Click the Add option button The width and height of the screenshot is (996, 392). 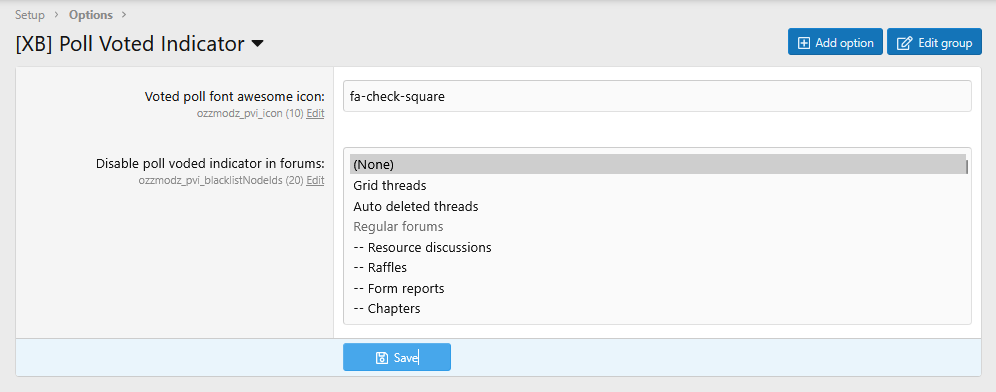(835, 42)
